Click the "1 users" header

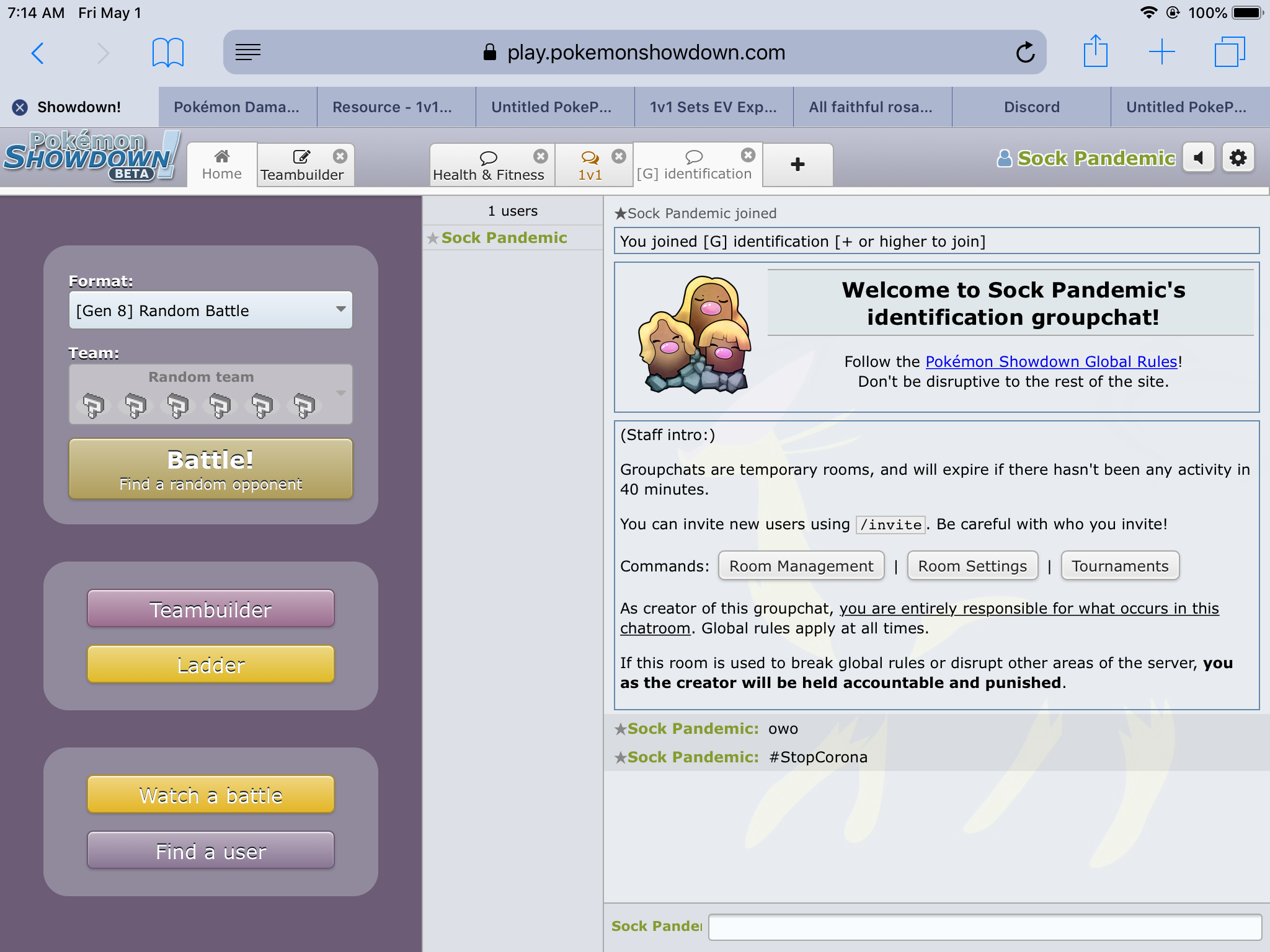(x=512, y=211)
